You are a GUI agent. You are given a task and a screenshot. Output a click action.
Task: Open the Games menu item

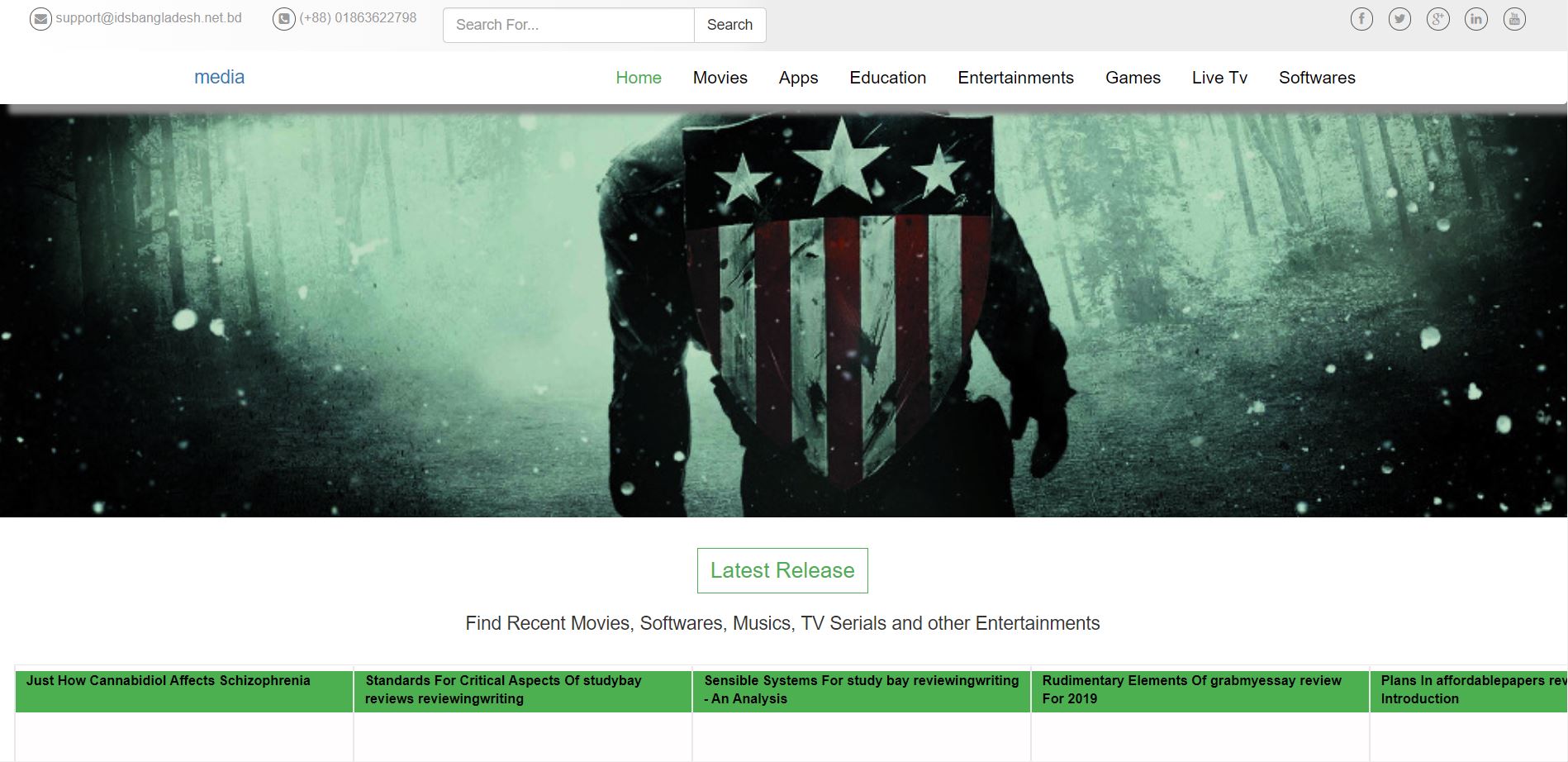1133,78
